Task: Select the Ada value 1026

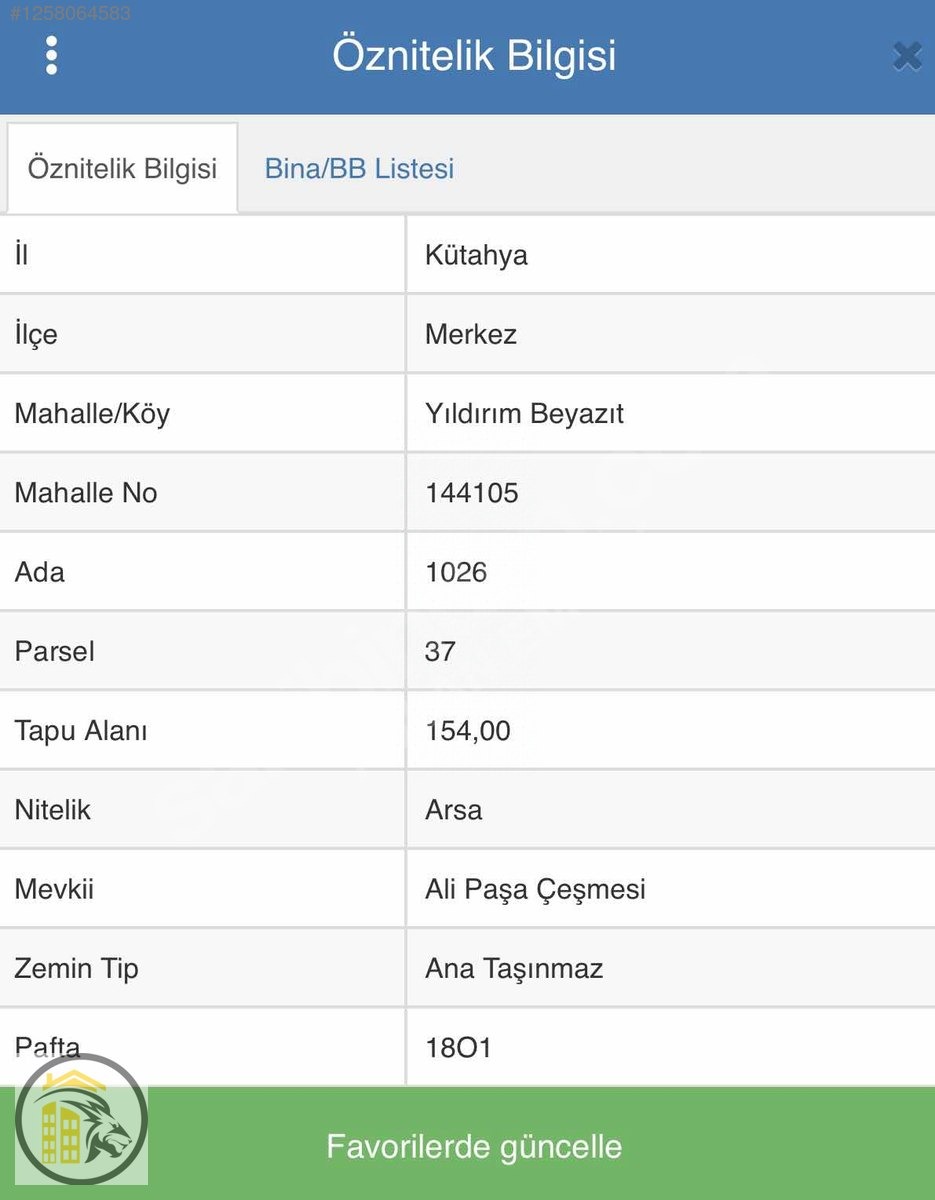Action: [456, 572]
